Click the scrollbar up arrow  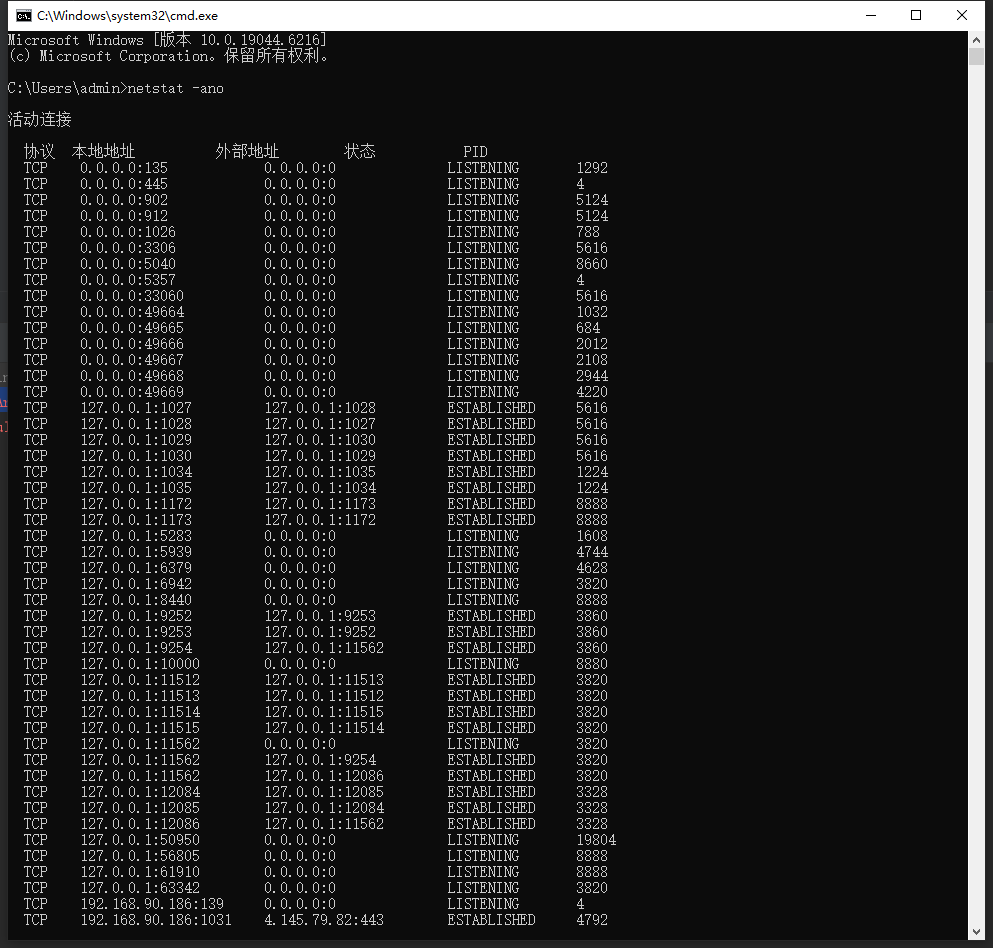point(976,39)
